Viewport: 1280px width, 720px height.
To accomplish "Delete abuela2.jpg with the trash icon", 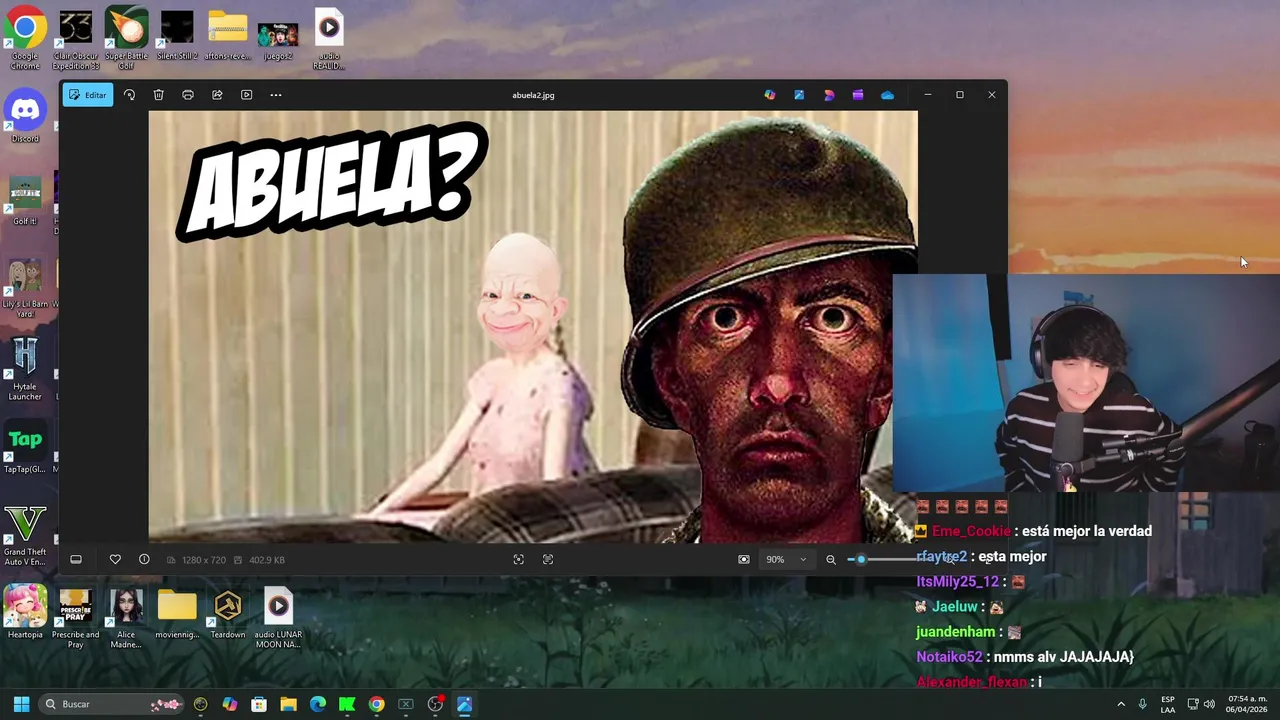I will click(158, 95).
